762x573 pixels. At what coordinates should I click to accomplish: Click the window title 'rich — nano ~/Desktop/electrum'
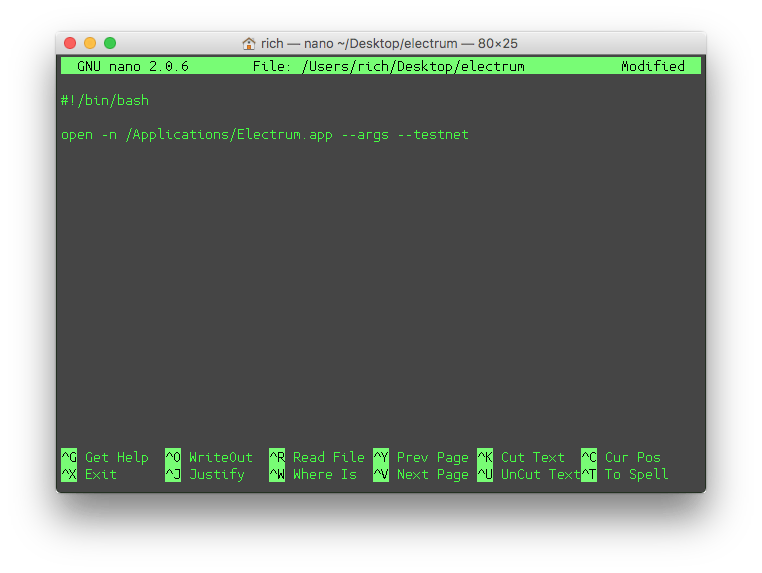[359, 44]
